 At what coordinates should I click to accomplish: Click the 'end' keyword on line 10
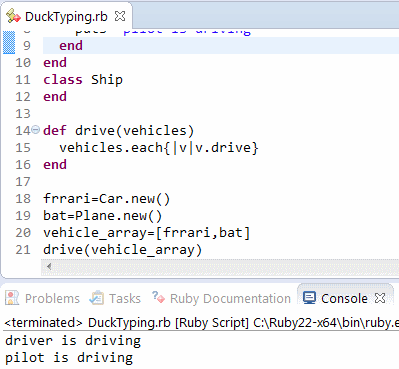click(55, 63)
